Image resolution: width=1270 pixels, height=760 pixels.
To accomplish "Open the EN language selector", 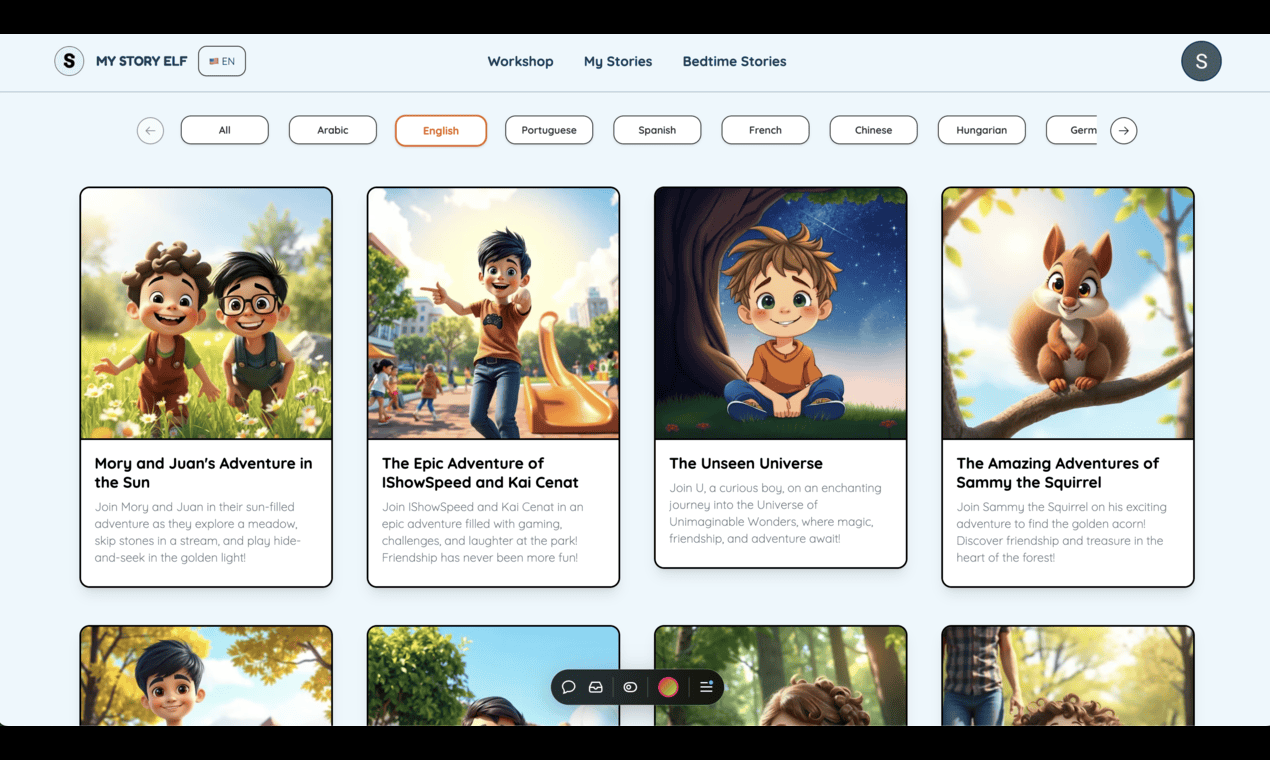I will 222,61.
